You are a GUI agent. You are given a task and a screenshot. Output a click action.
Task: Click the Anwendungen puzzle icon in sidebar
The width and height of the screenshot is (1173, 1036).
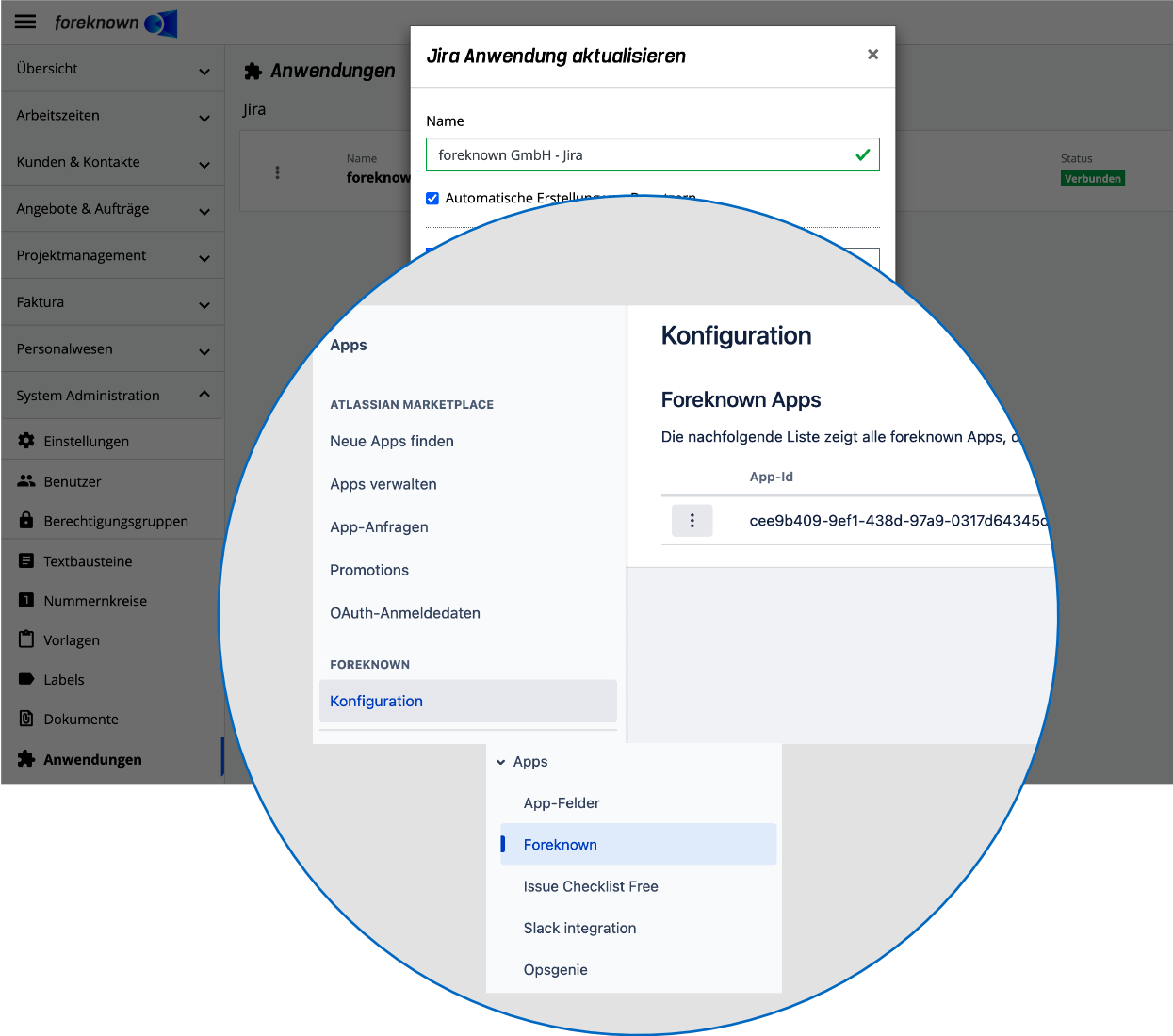coord(26,759)
